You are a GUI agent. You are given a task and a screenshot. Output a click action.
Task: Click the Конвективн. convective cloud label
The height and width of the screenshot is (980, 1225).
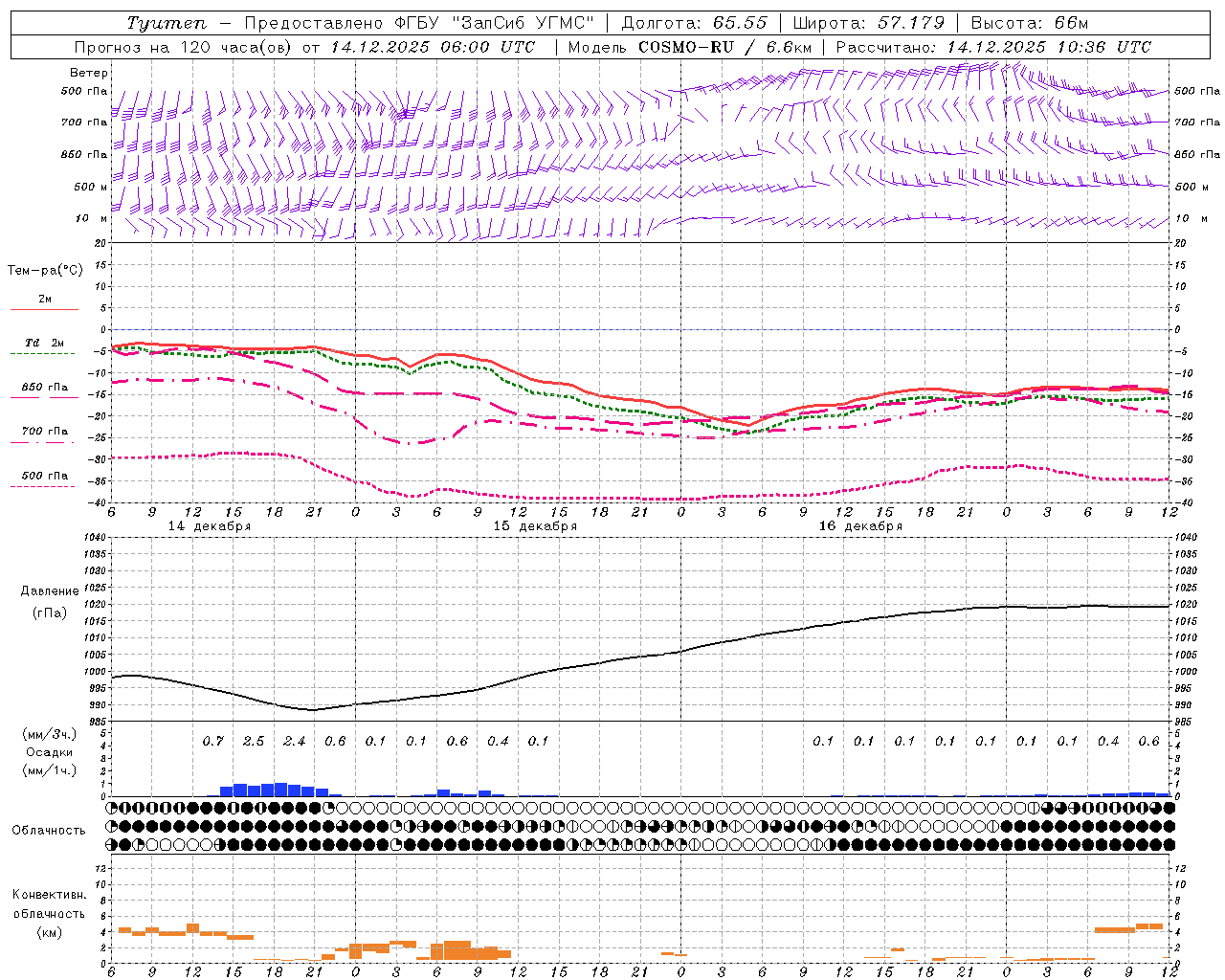tap(49, 895)
